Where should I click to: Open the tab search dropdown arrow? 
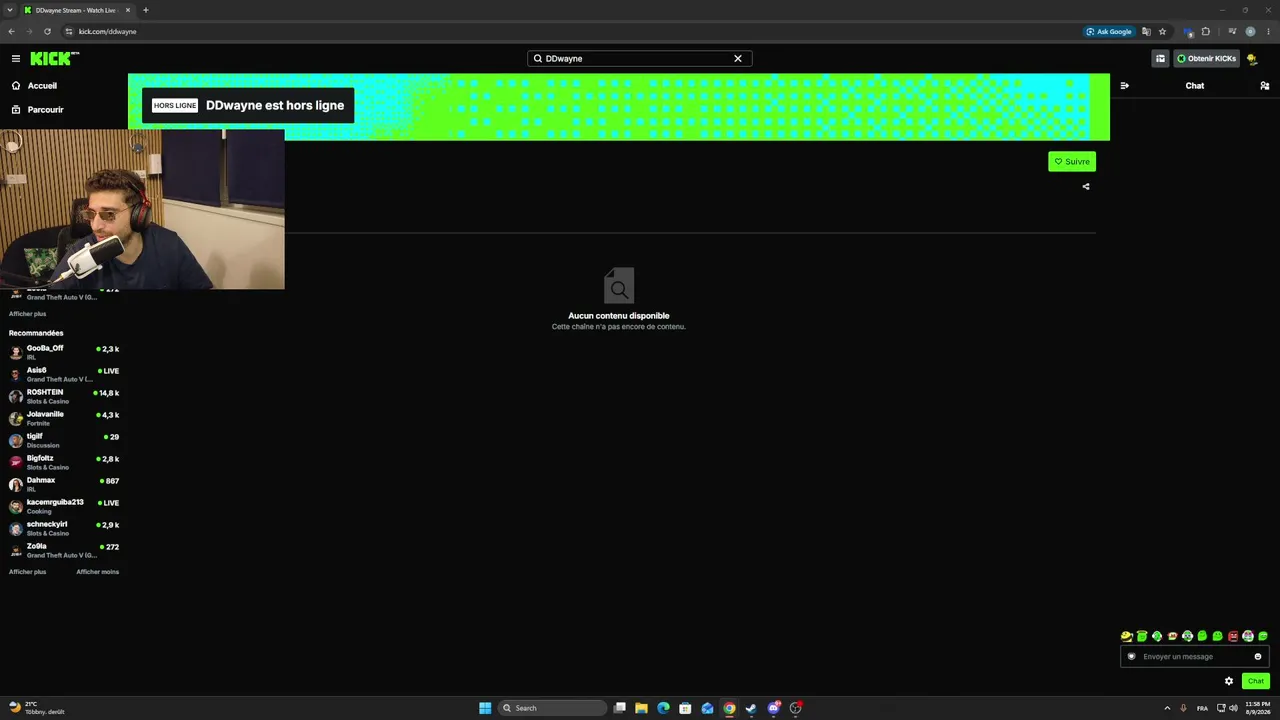point(9,10)
